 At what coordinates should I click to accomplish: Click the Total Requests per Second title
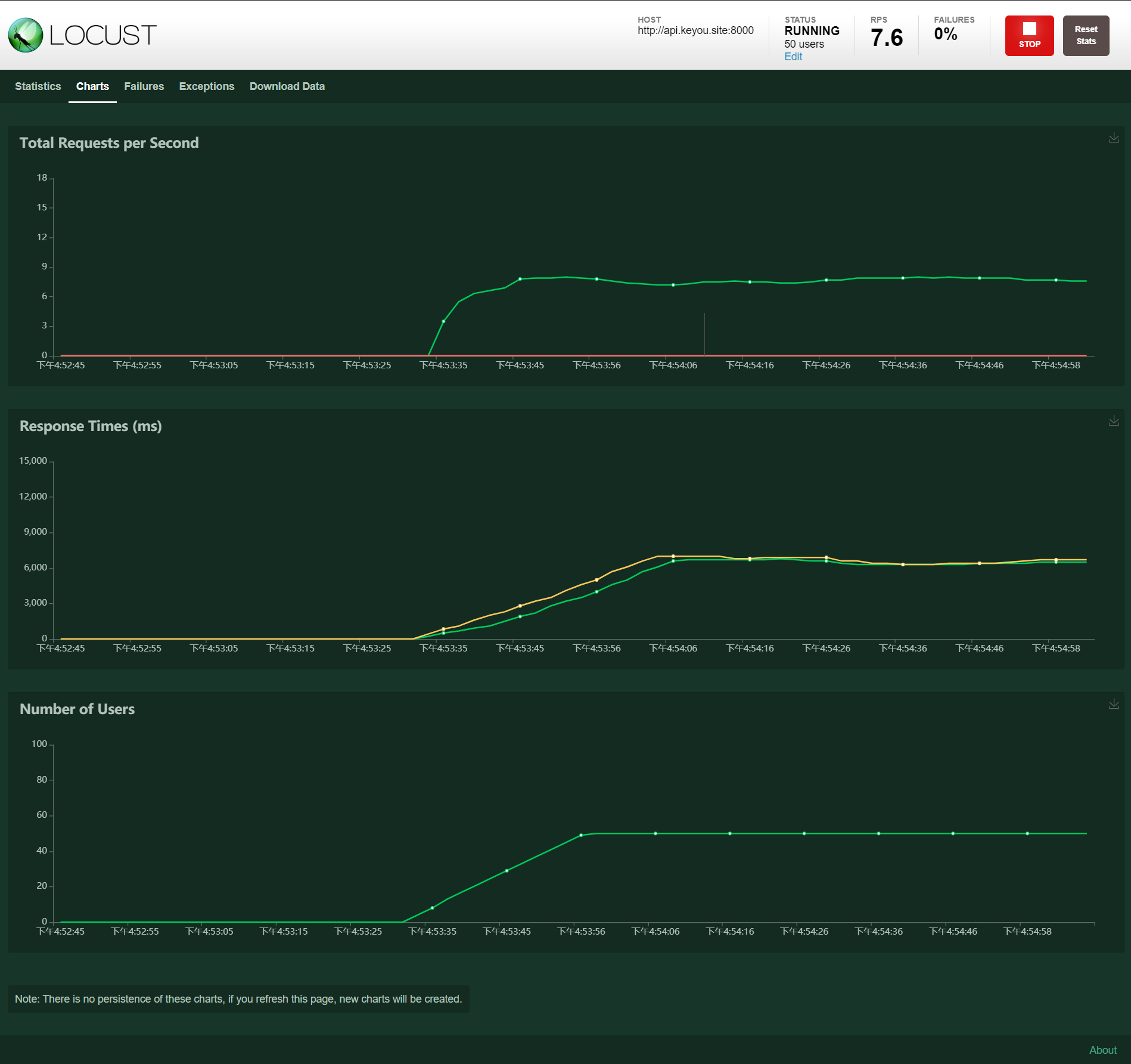[x=109, y=143]
